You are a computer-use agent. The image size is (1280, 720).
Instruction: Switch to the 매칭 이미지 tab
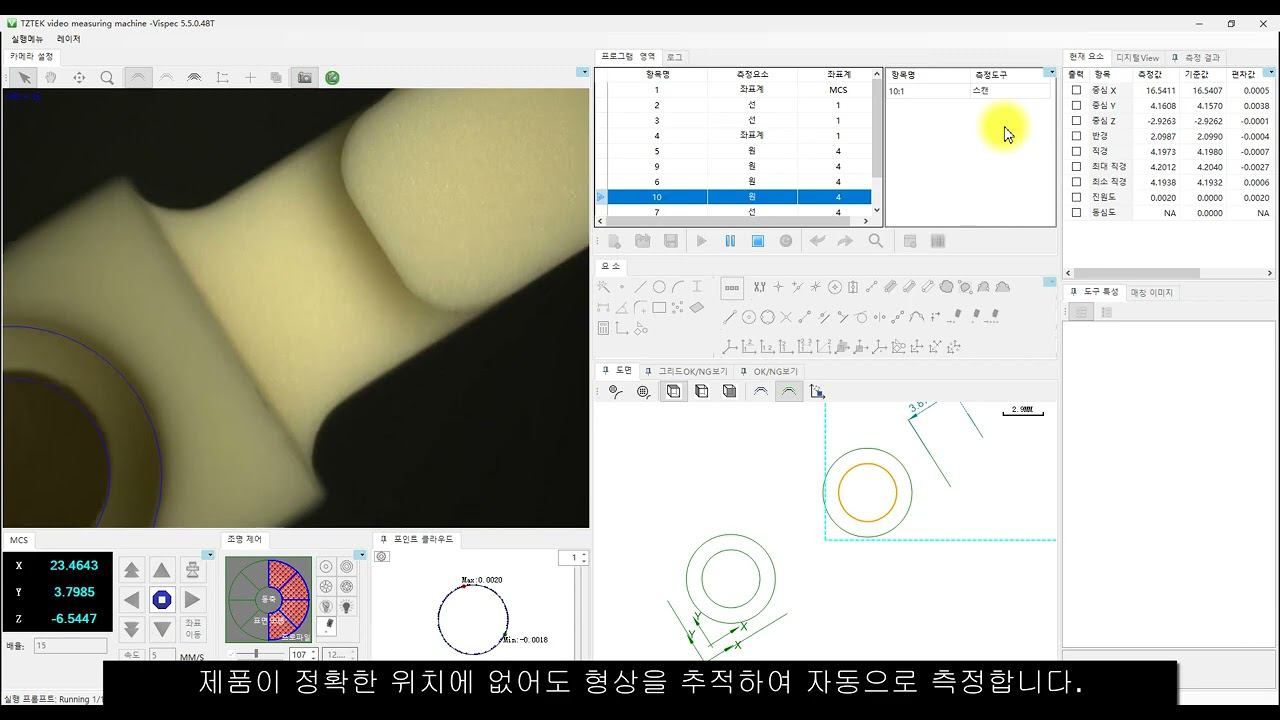(x=1152, y=293)
